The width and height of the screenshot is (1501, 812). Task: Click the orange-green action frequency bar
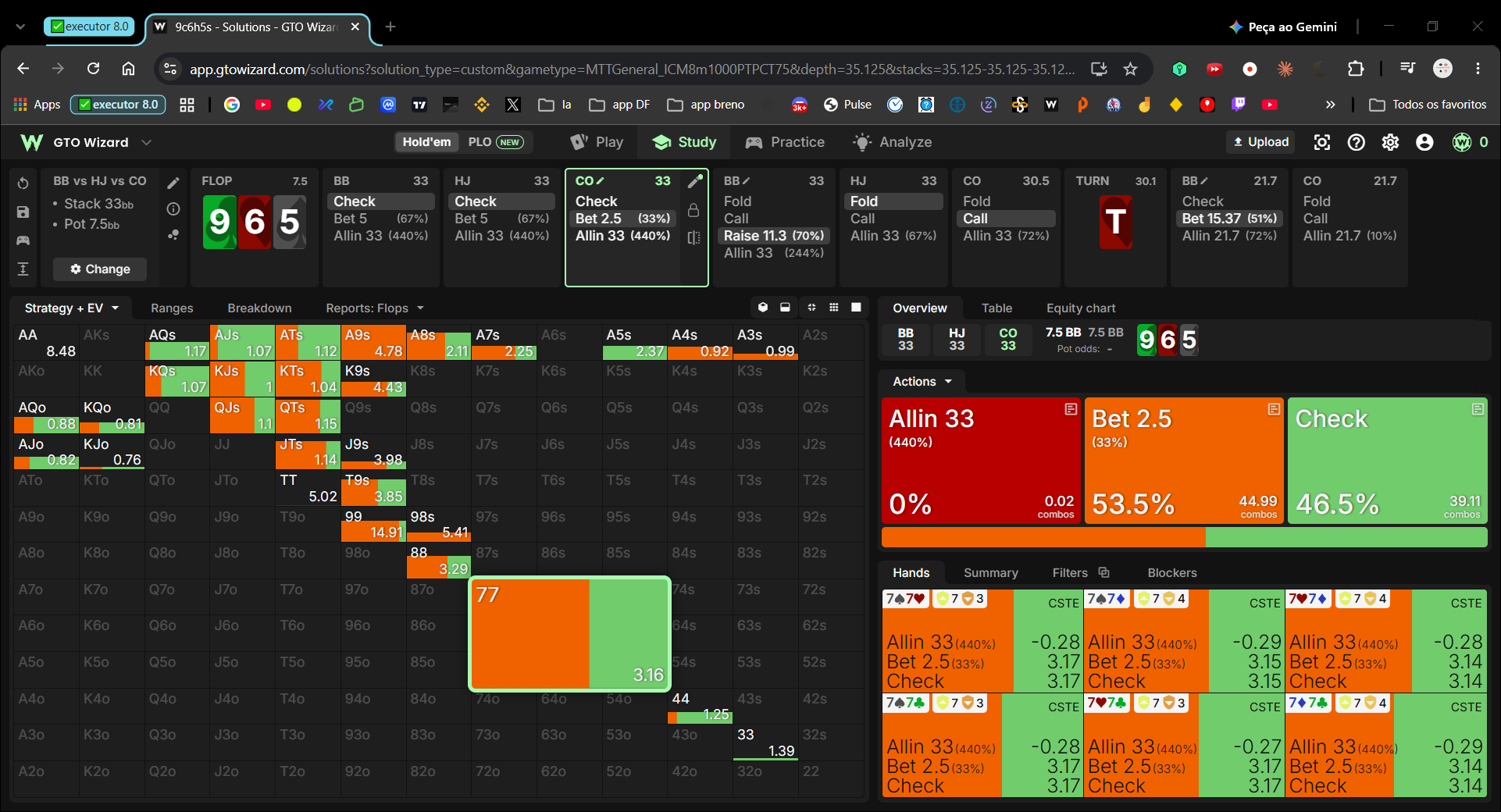(x=1184, y=537)
